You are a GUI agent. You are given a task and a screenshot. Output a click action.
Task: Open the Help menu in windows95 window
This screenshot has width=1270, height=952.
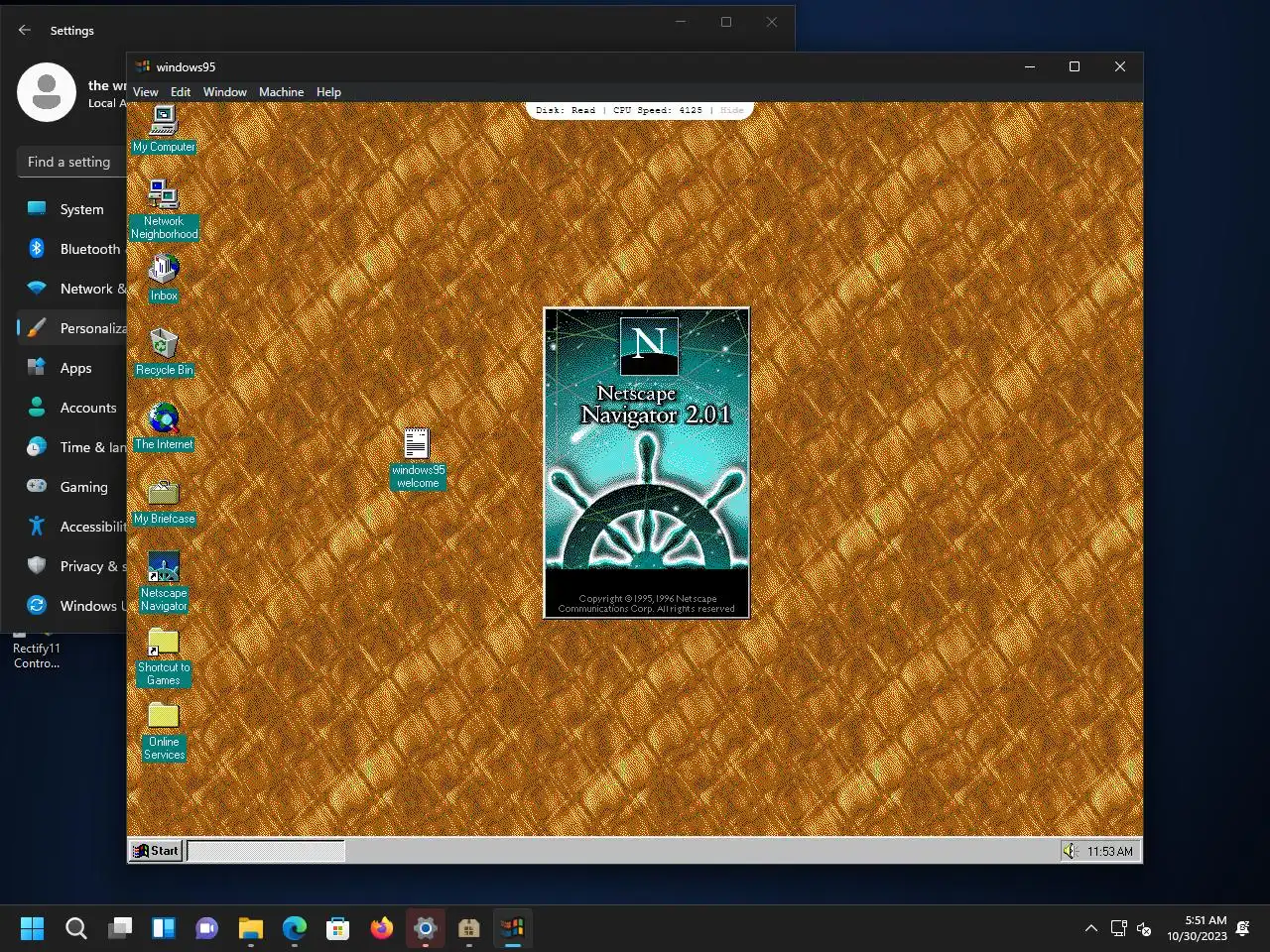click(x=328, y=92)
